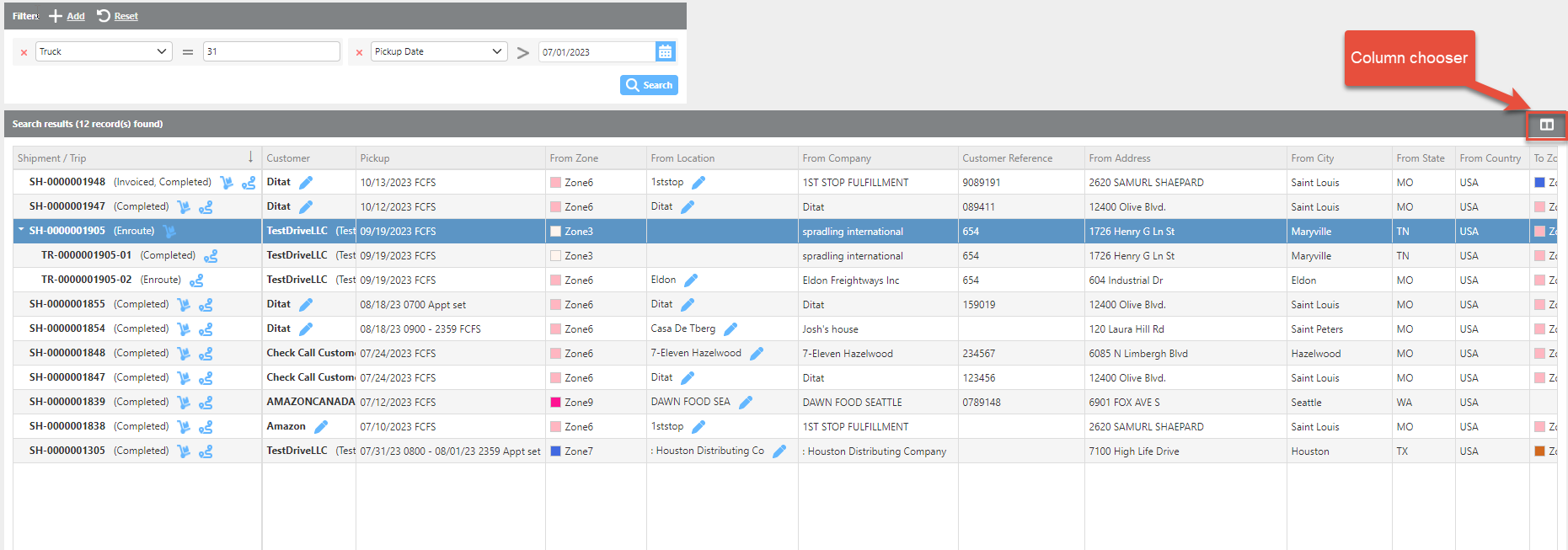Open the Column chooser icon
1568x550 pixels.
(1546, 125)
